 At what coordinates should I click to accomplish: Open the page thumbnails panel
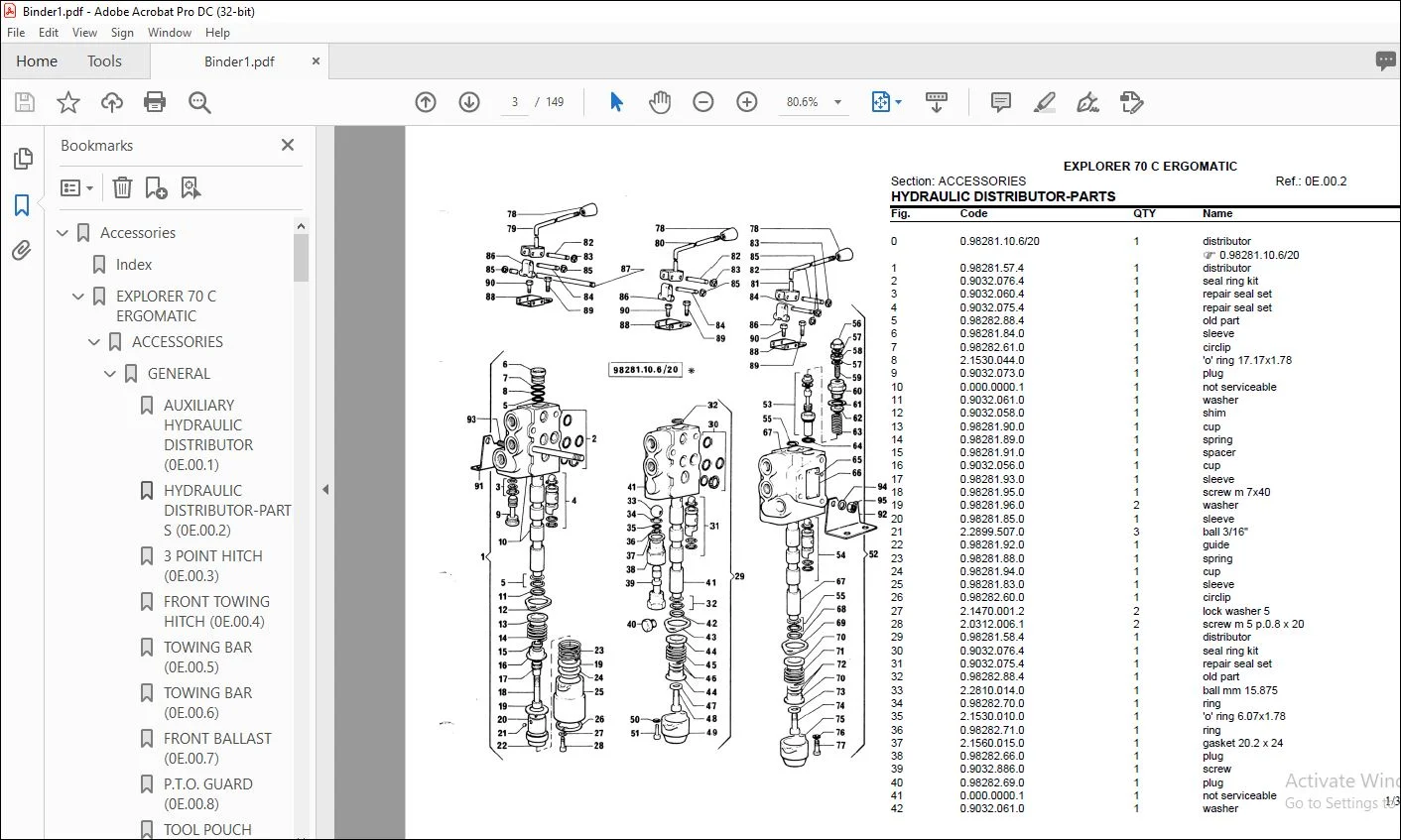click(22, 159)
